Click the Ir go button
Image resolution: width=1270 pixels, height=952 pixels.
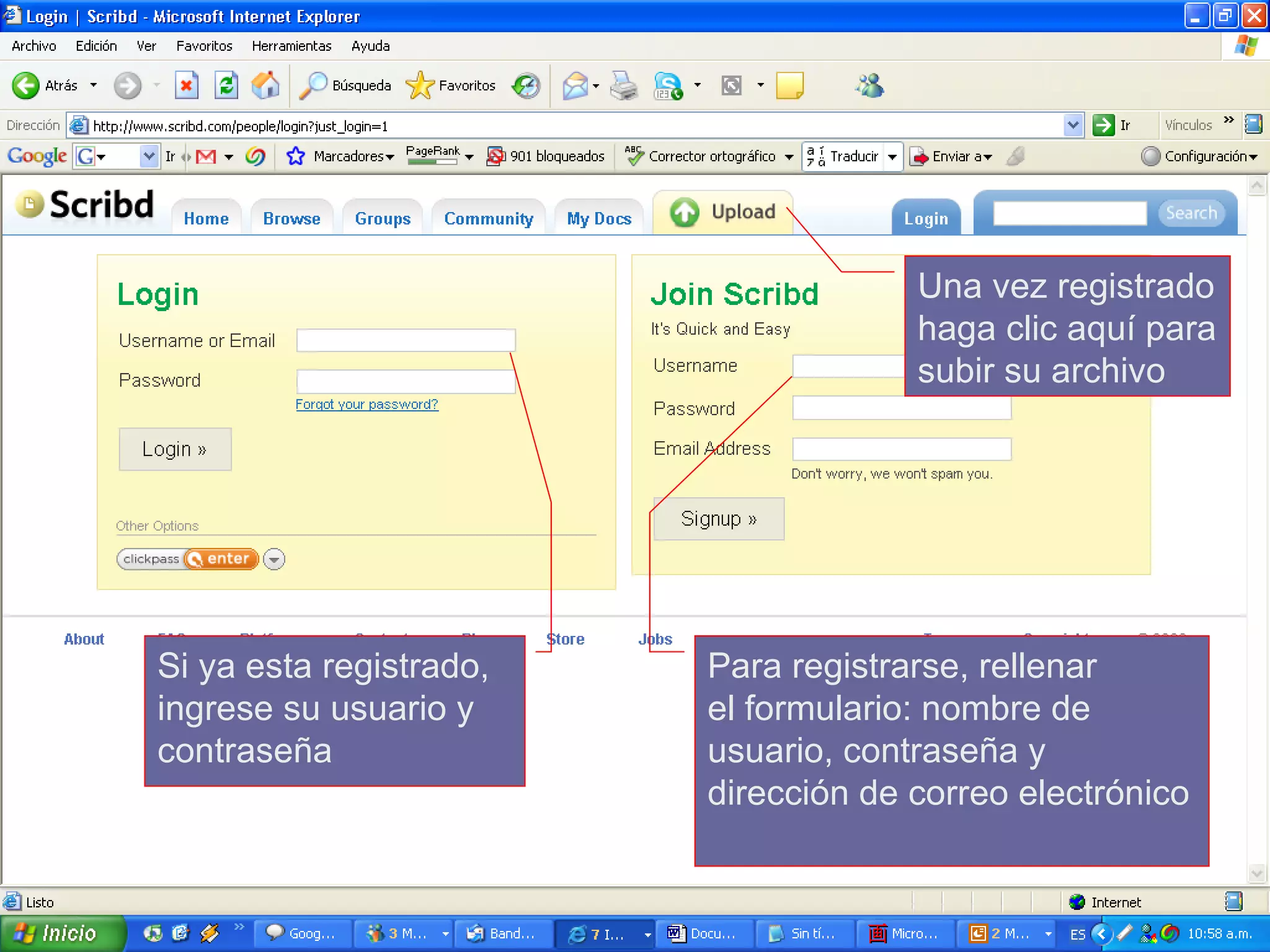pyautogui.click(x=1113, y=125)
